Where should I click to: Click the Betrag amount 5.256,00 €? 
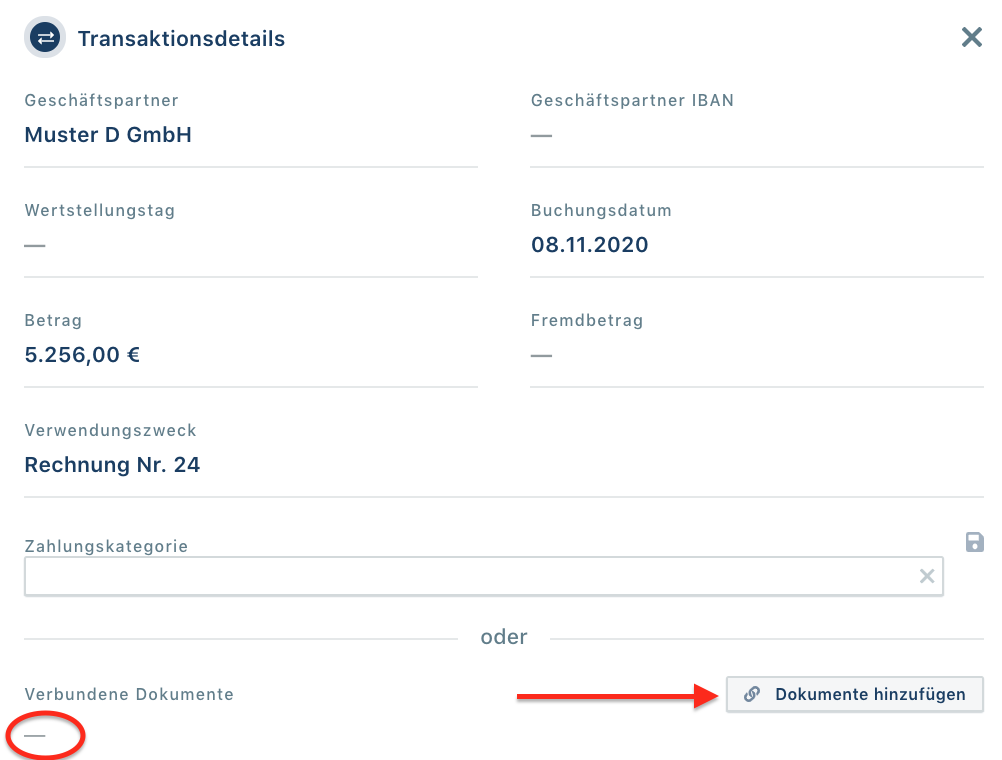81,354
